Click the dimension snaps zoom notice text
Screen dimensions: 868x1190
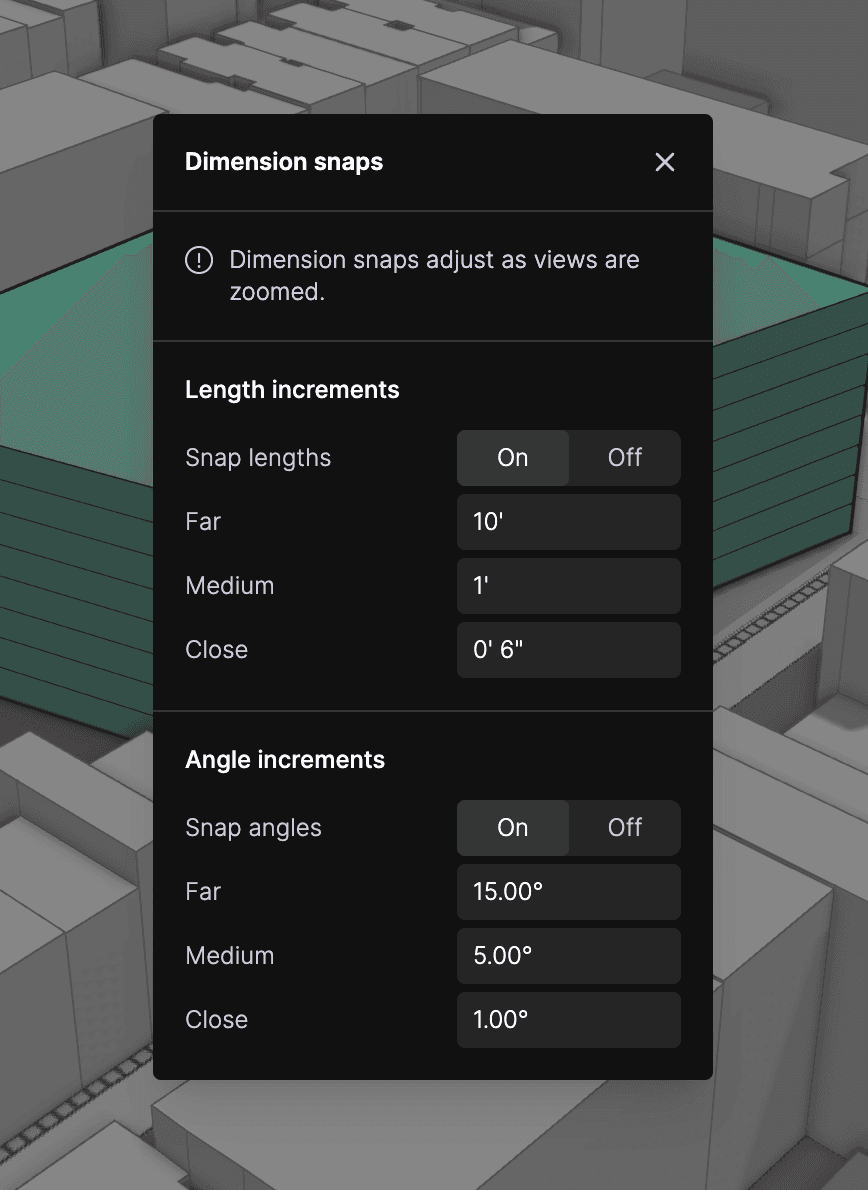click(434, 275)
